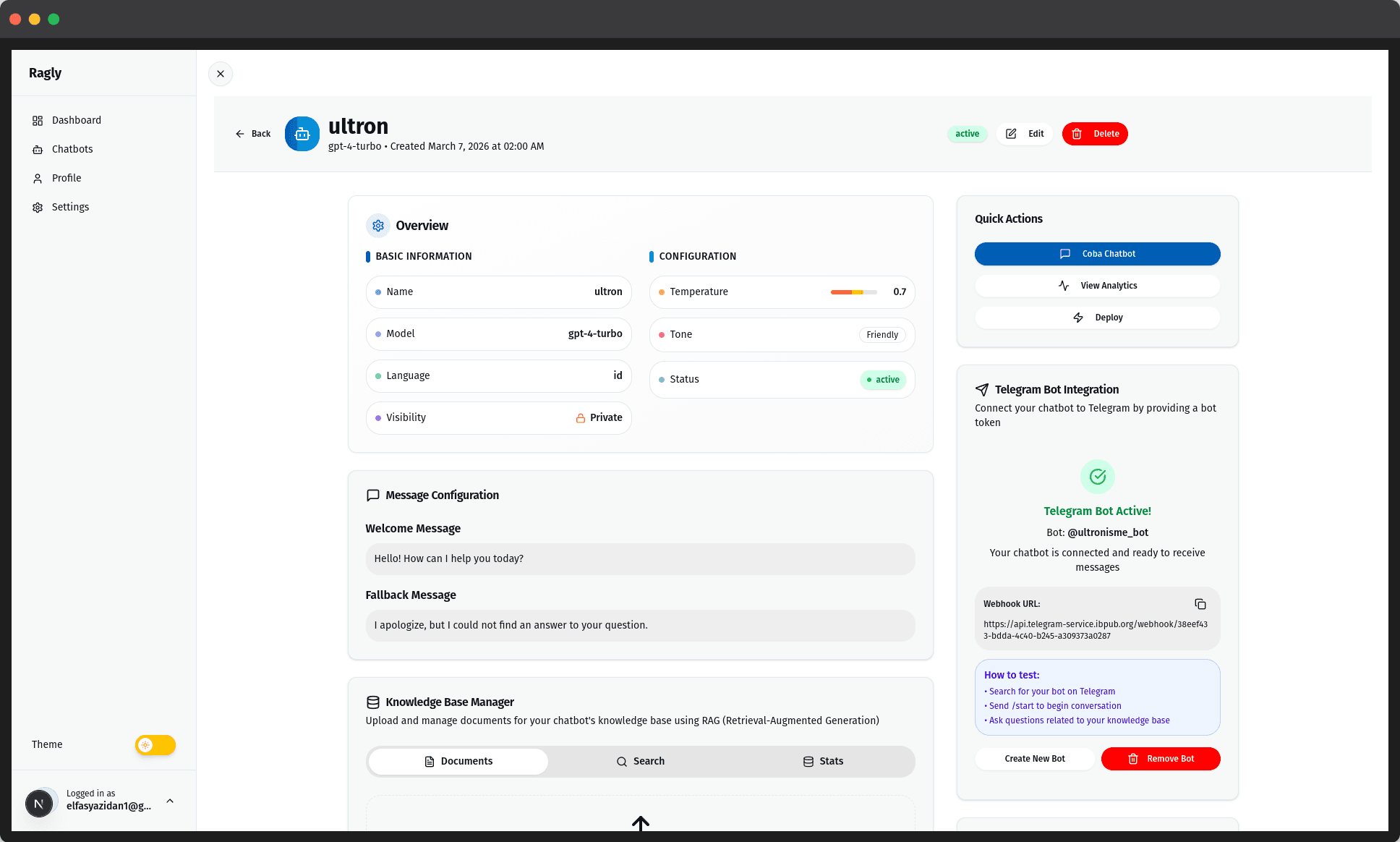
Task: Expand the logged-in user menu chevron
Action: pos(170,801)
